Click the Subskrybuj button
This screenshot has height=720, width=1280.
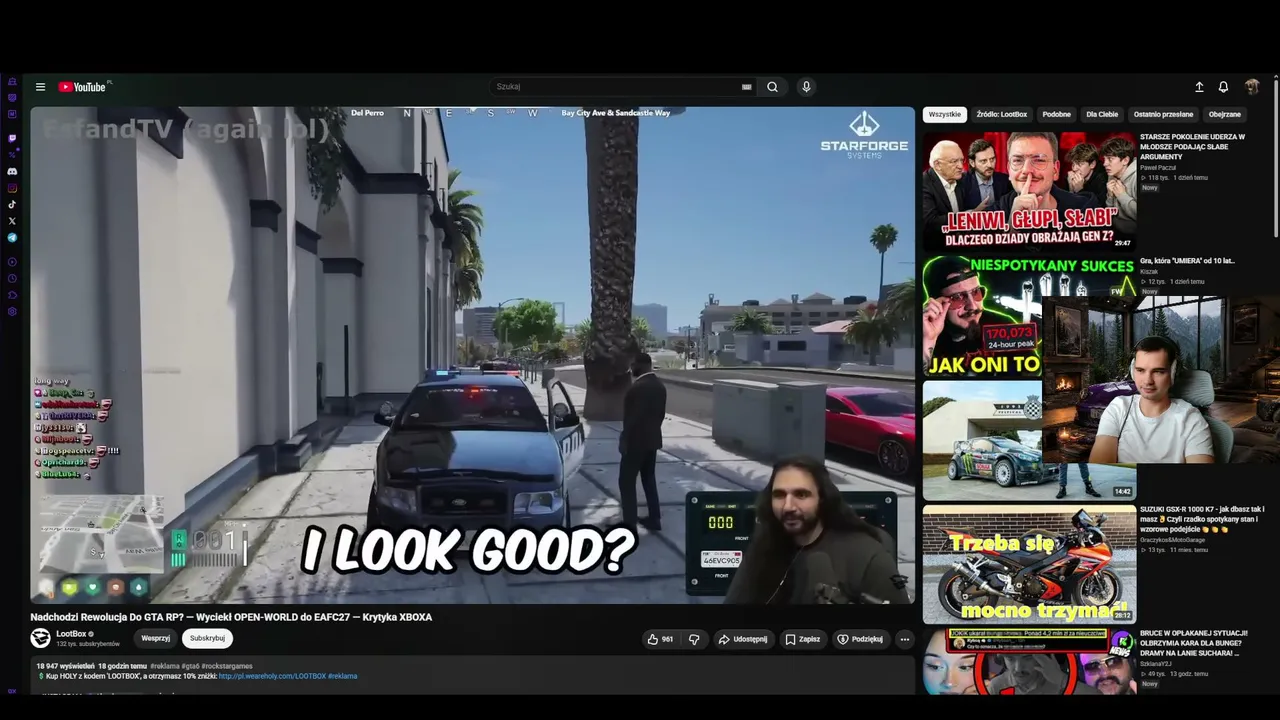[x=207, y=638]
